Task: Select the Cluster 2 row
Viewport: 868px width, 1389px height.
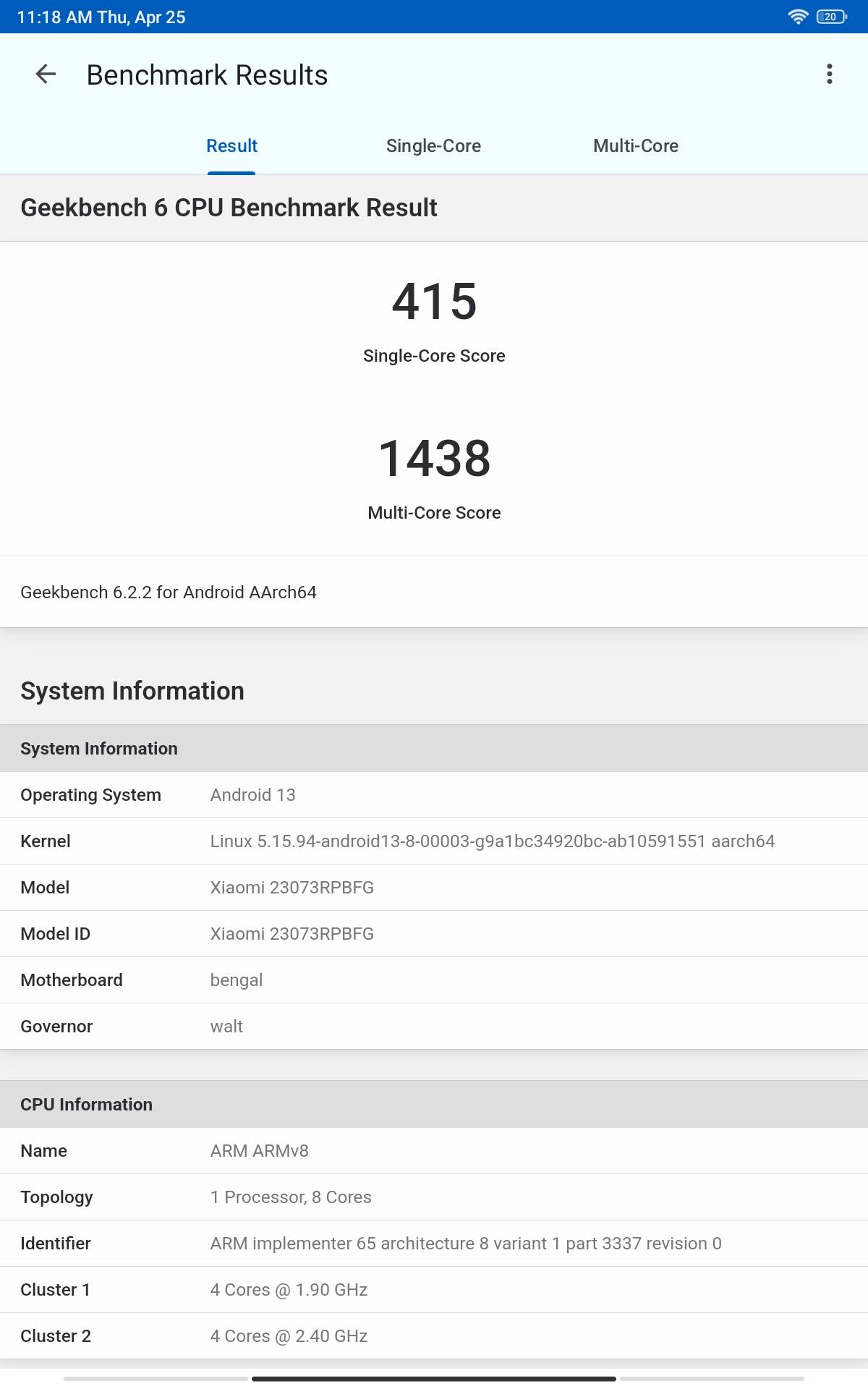Action: pyautogui.click(x=434, y=1336)
